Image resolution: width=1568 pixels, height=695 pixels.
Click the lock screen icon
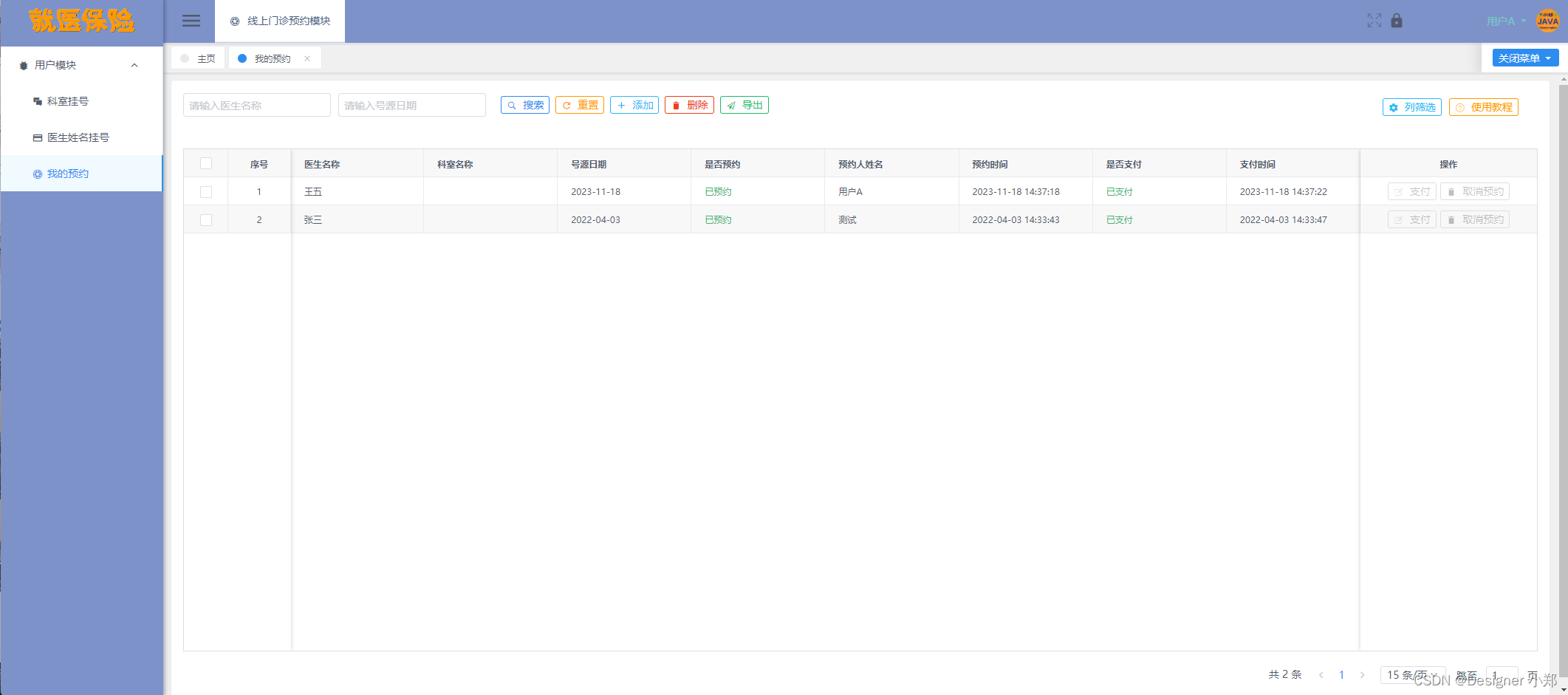tap(1396, 21)
